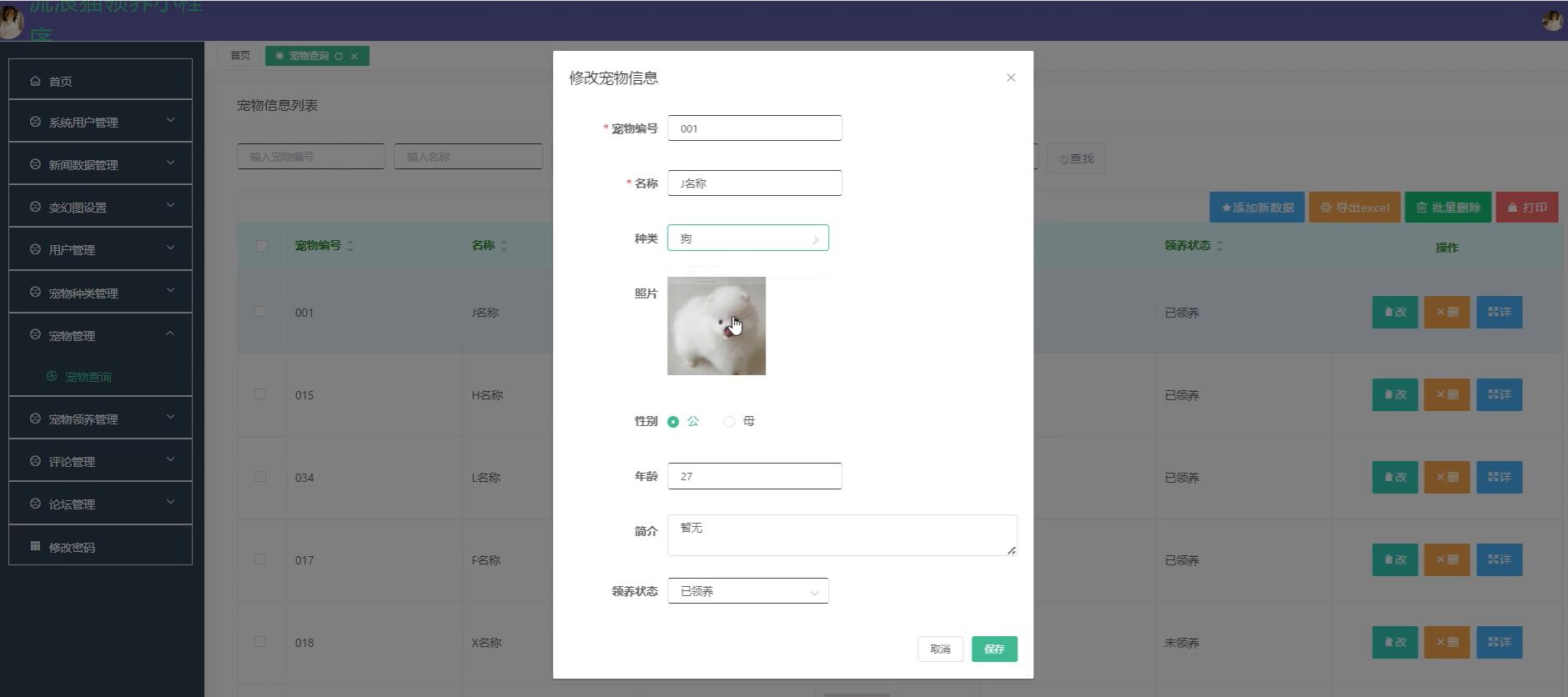
Task: Click edit 改 button for row 018
Action: [x=1395, y=642]
